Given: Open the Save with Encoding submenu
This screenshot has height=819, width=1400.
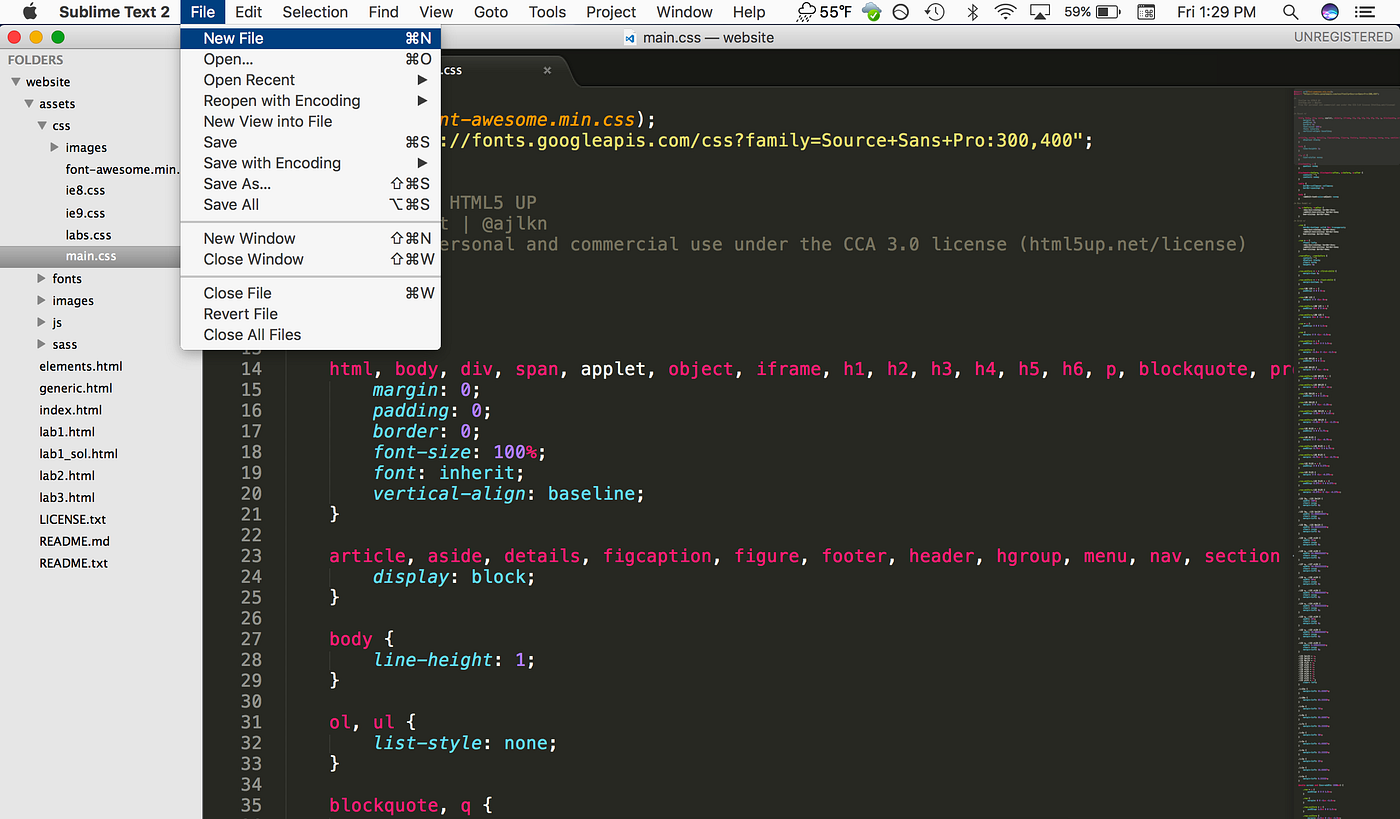Looking at the screenshot, I should pos(310,163).
